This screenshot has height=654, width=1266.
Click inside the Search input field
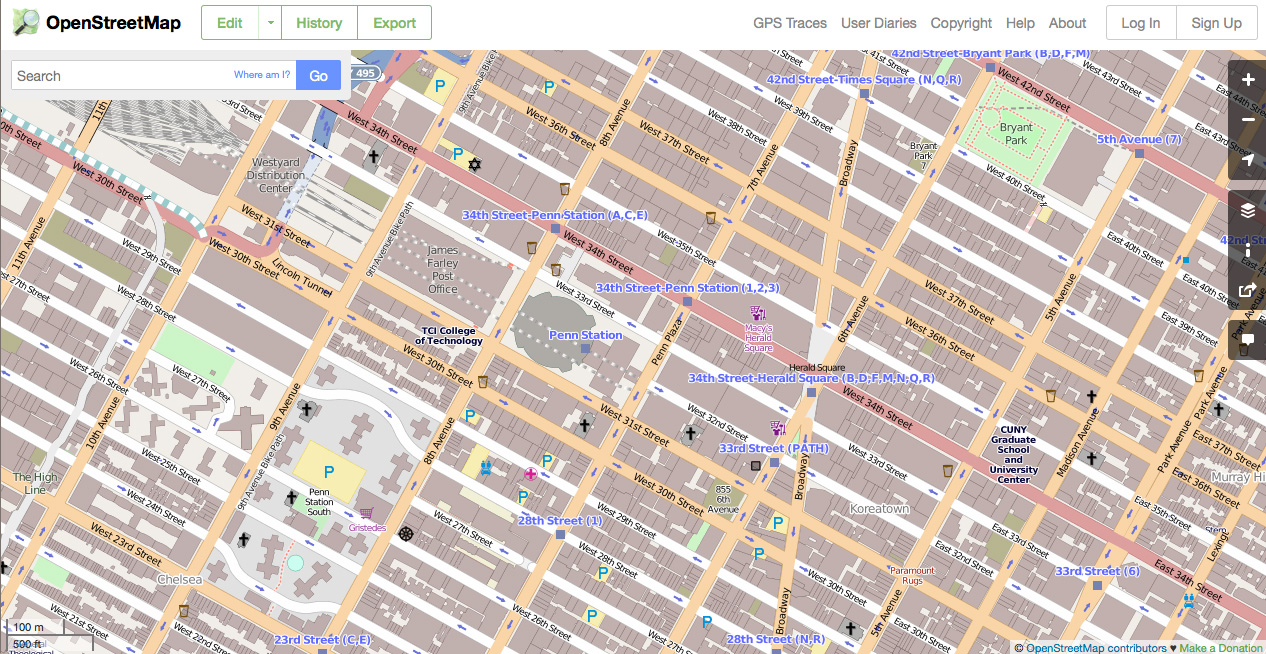pyautogui.click(x=120, y=75)
